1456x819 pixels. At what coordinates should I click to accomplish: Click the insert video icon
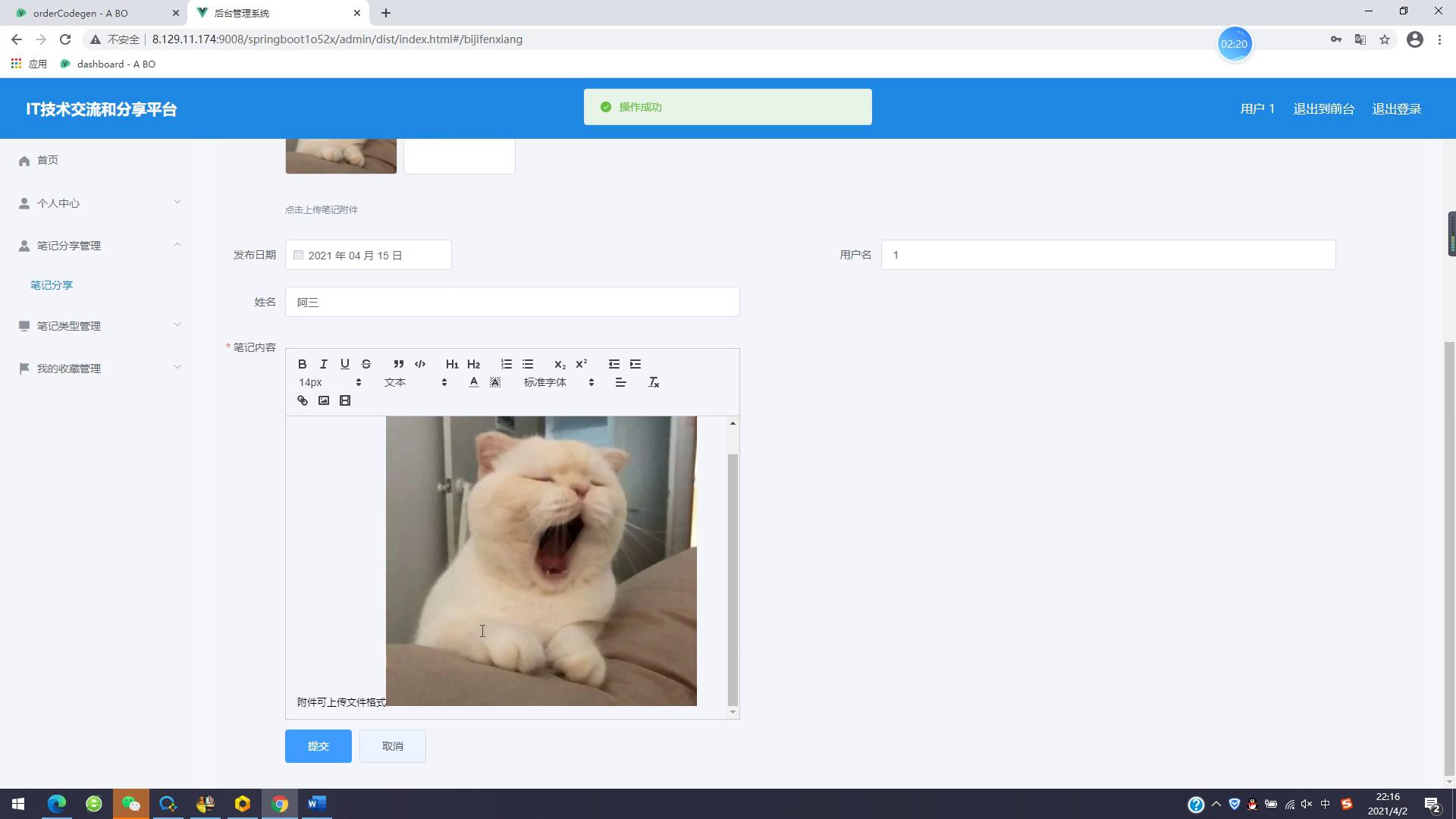tap(345, 400)
